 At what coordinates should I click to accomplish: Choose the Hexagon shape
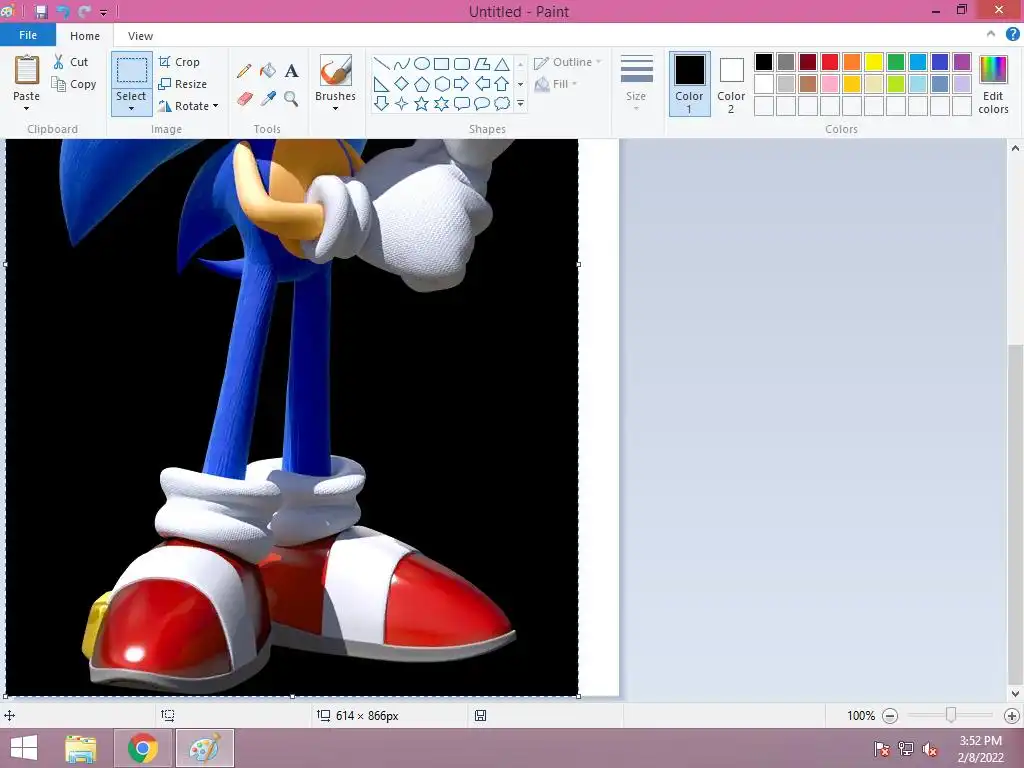pos(441,84)
